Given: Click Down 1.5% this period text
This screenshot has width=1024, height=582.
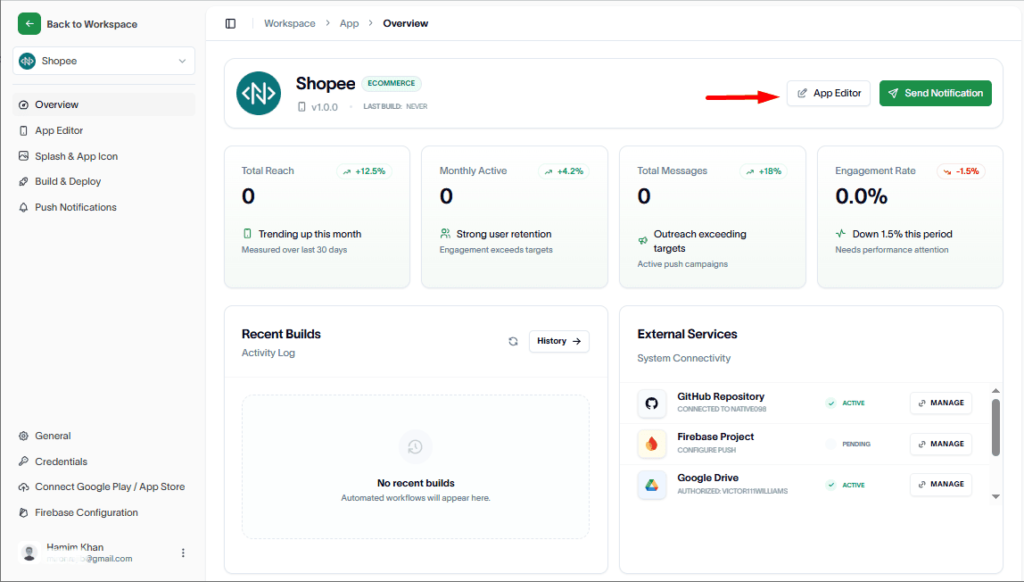Looking at the screenshot, I should pos(902,234).
